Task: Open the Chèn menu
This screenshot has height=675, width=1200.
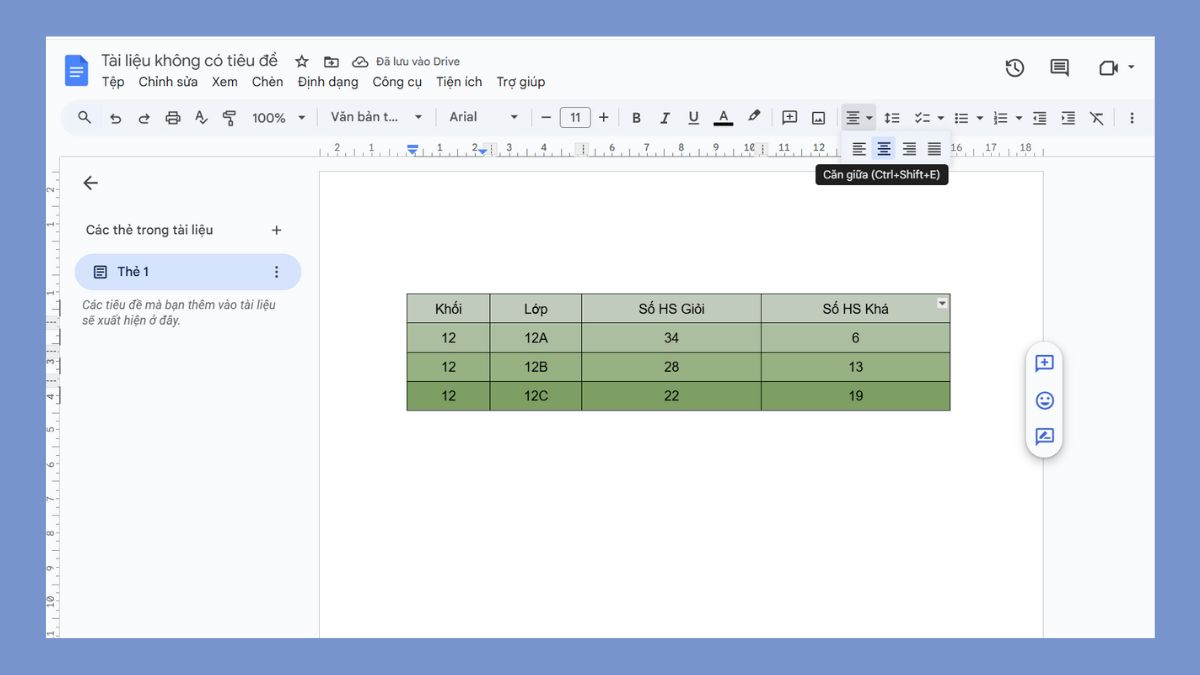Action: click(x=267, y=82)
